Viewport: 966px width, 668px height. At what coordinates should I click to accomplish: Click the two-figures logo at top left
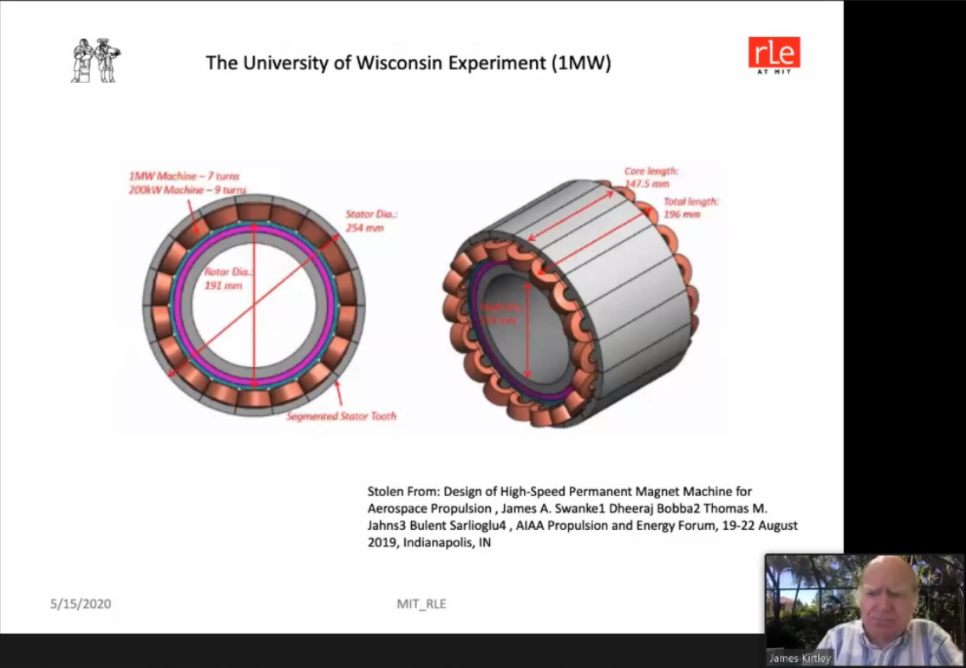[96, 60]
